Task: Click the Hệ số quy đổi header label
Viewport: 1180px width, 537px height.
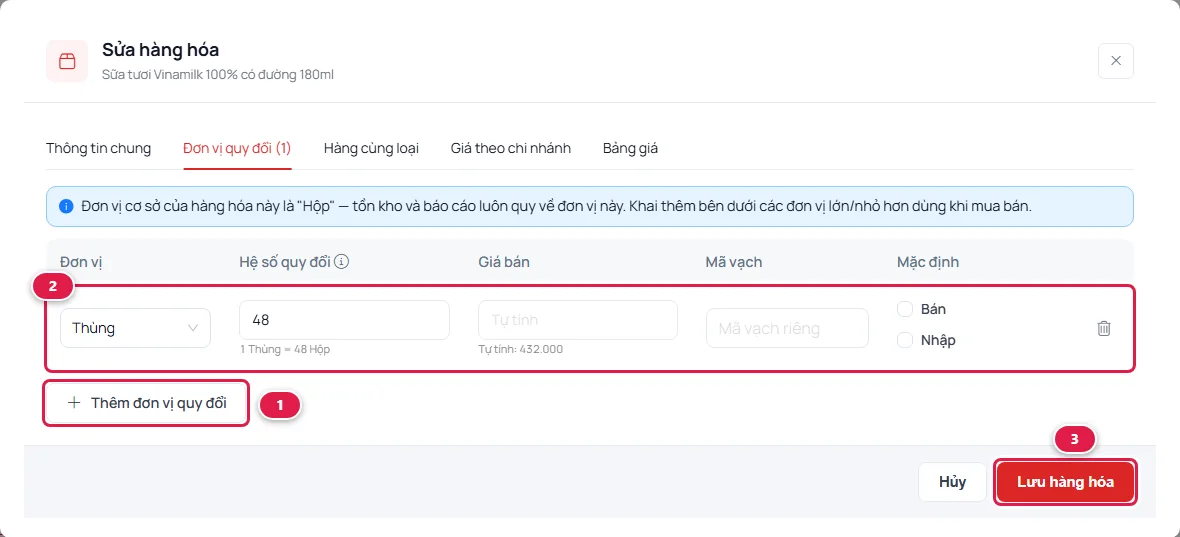Action: coord(284,262)
